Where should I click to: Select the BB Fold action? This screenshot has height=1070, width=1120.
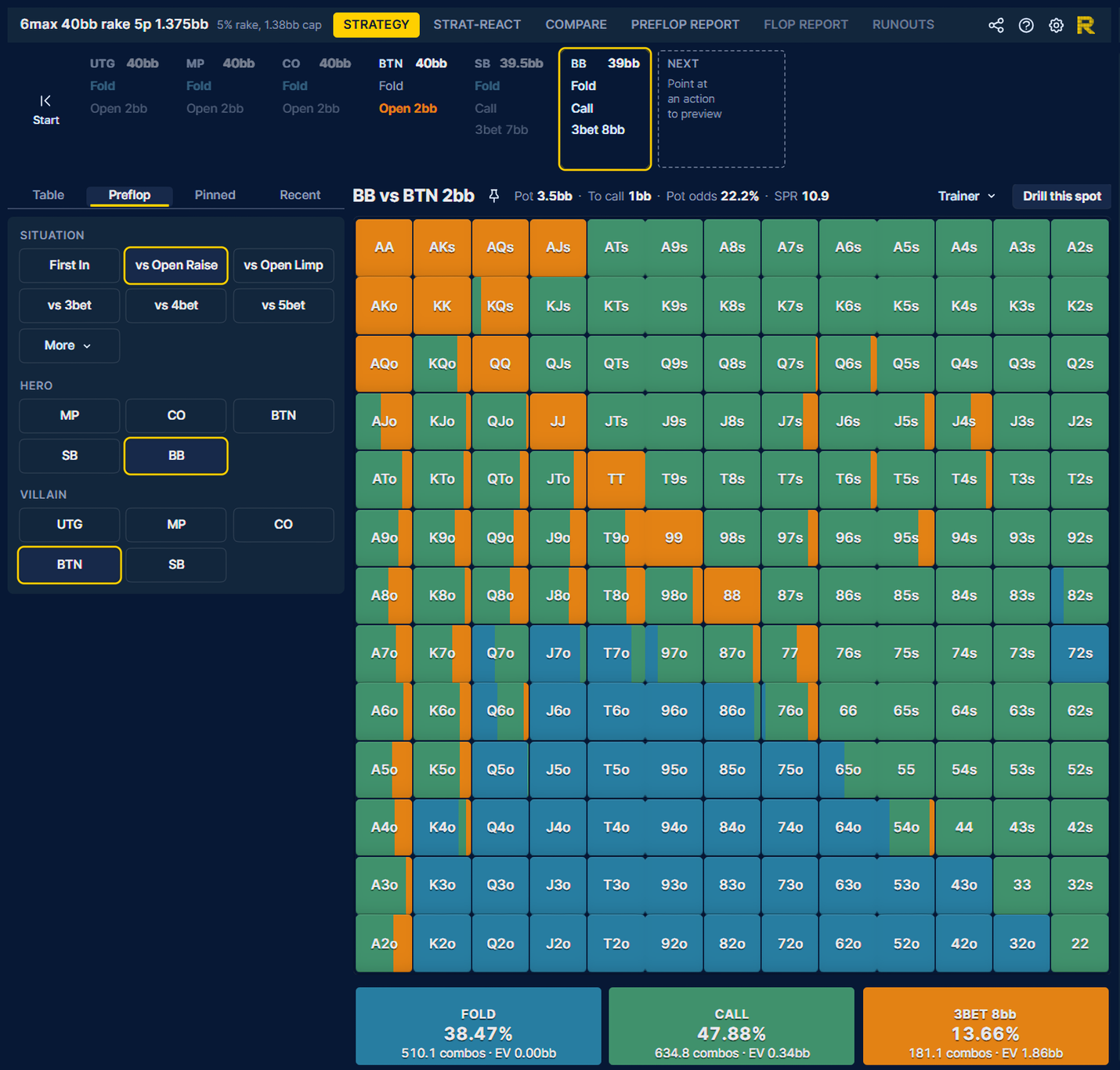pyautogui.click(x=583, y=85)
